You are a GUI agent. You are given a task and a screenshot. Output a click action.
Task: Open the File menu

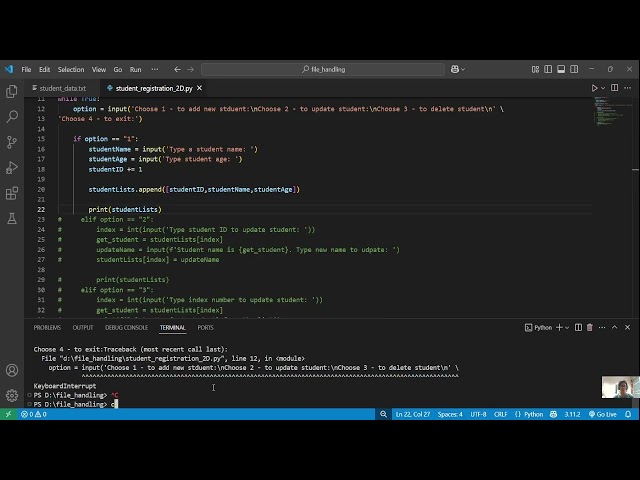coord(26,69)
